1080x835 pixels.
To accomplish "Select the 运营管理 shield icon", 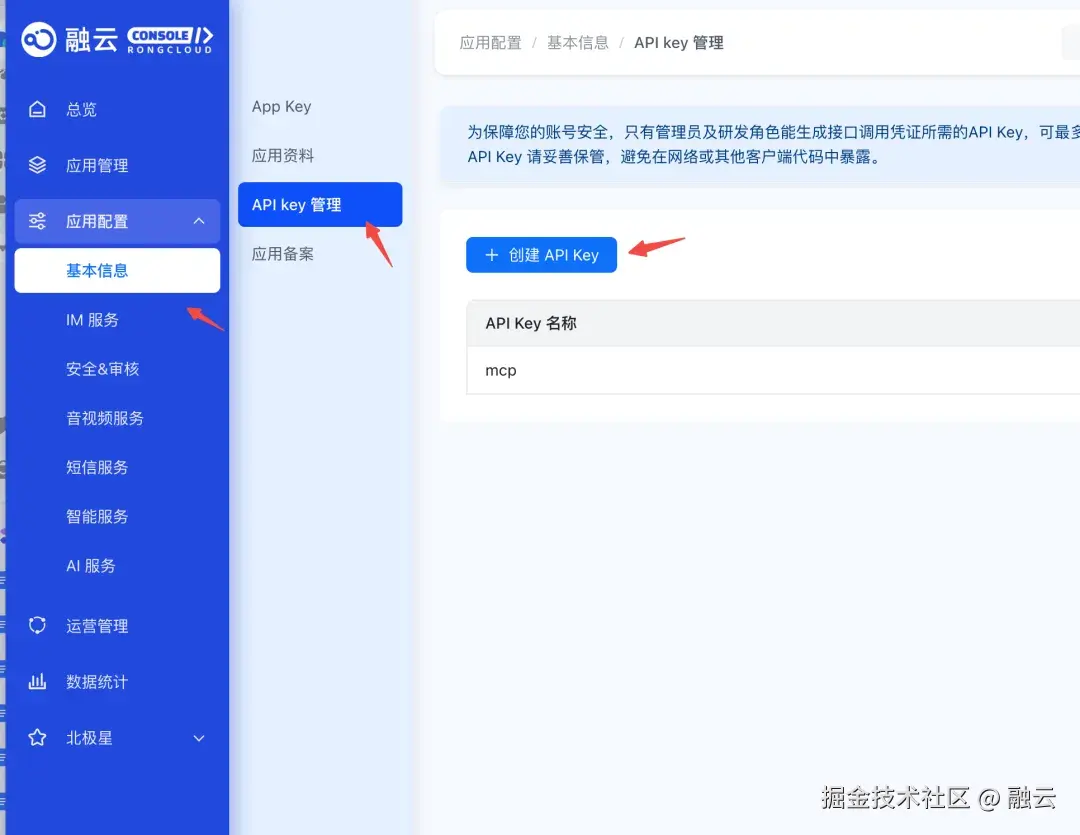I will tap(37, 625).
